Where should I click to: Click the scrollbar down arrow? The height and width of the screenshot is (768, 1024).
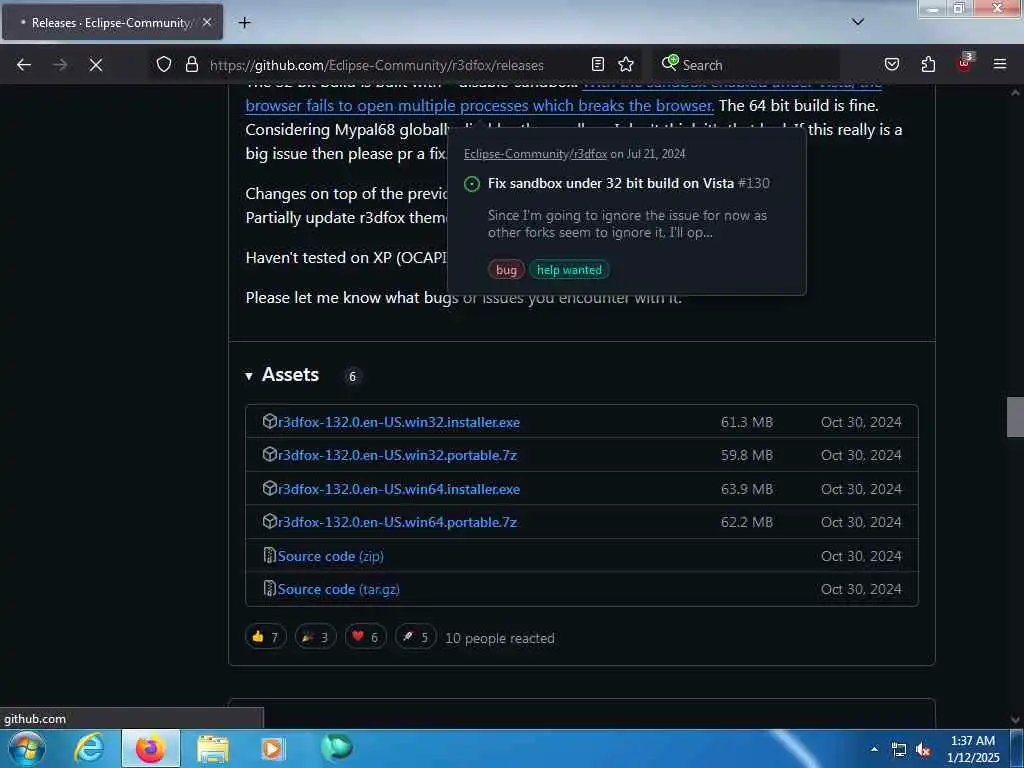click(x=1015, y=720)
